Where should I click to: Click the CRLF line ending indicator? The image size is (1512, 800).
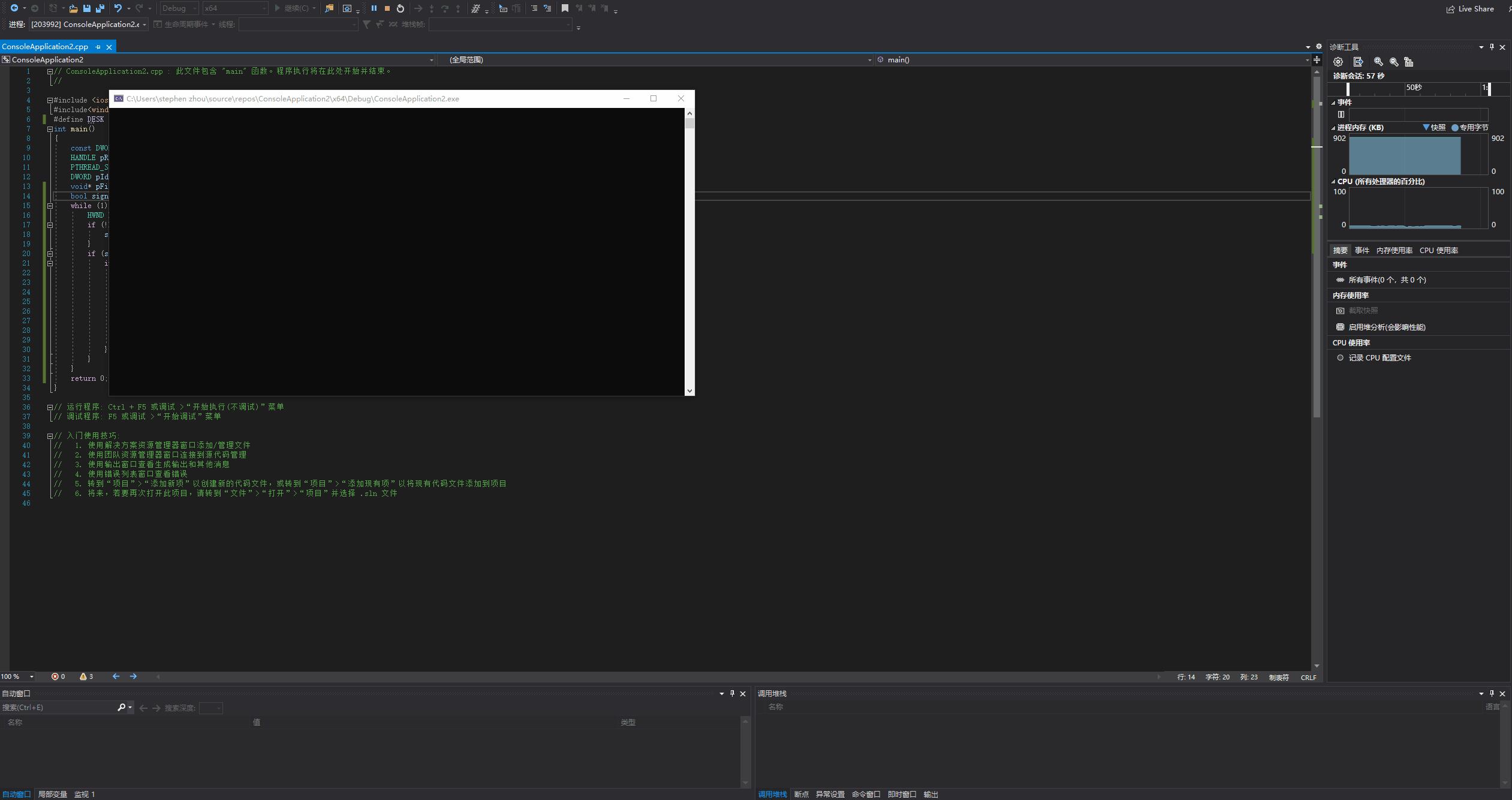1309,678
